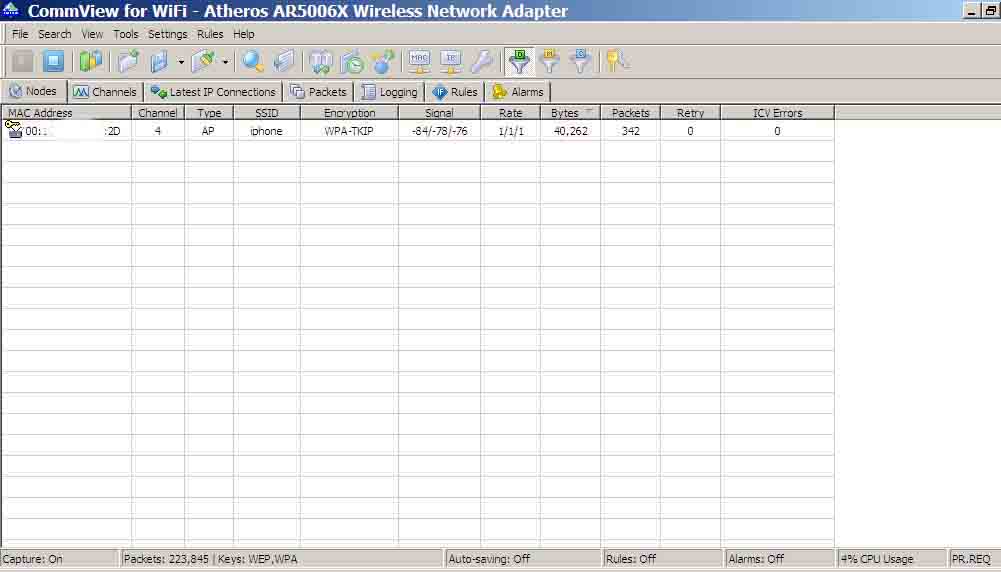
Task: Click the CommView title bar app icon
Action: [11, 10]
